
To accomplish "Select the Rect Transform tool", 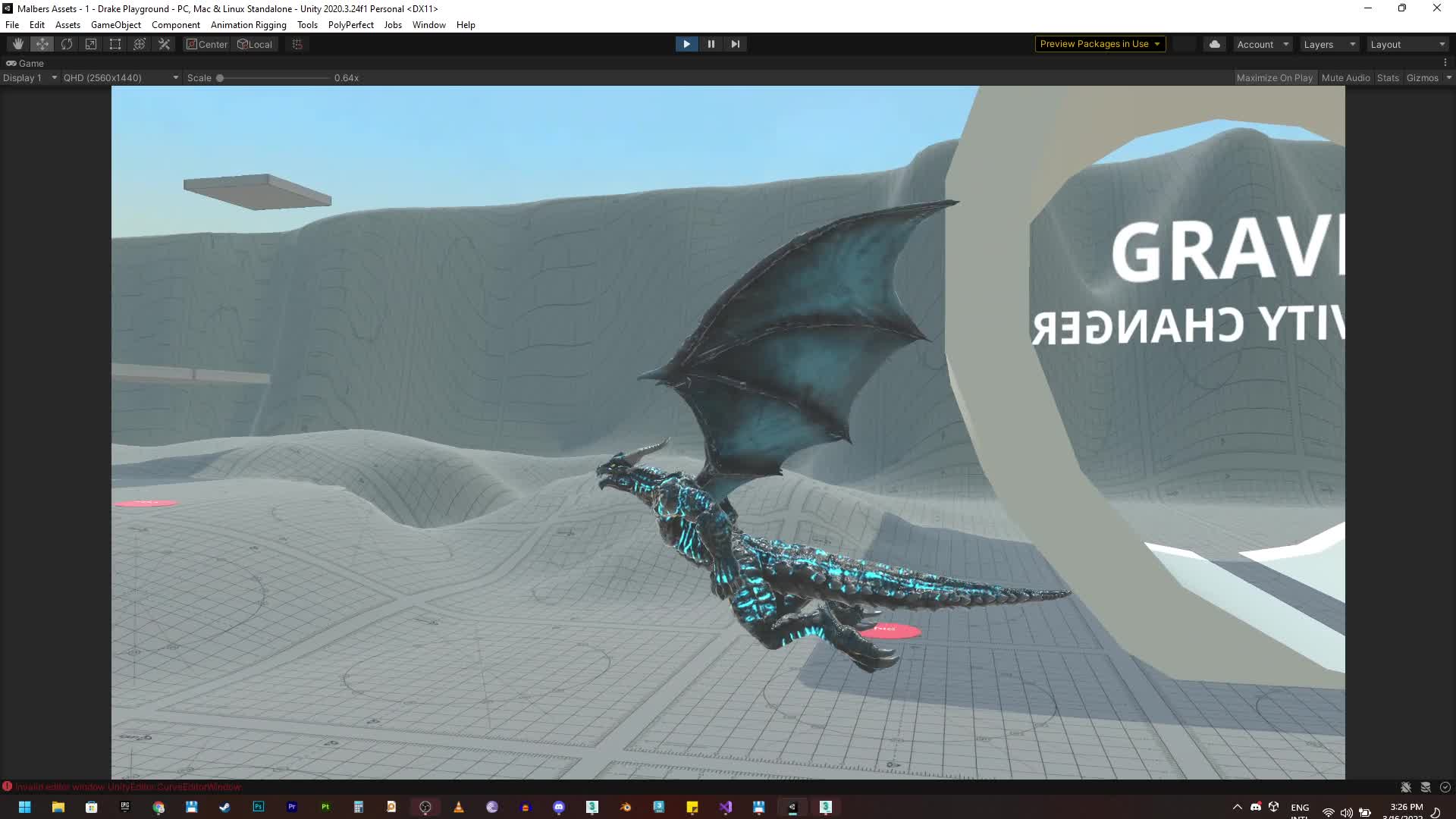I will (115, 44).
